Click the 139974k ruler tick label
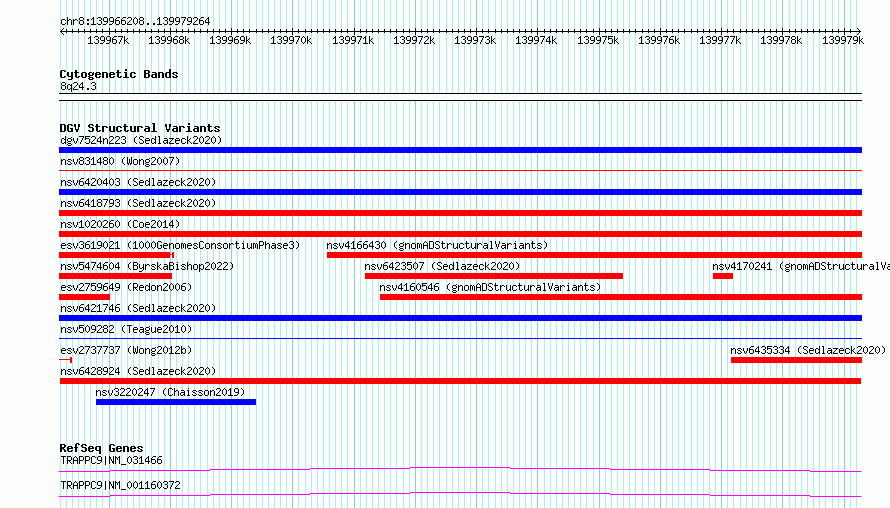Viewport: 890px width, 508px height. pos(536,41)
